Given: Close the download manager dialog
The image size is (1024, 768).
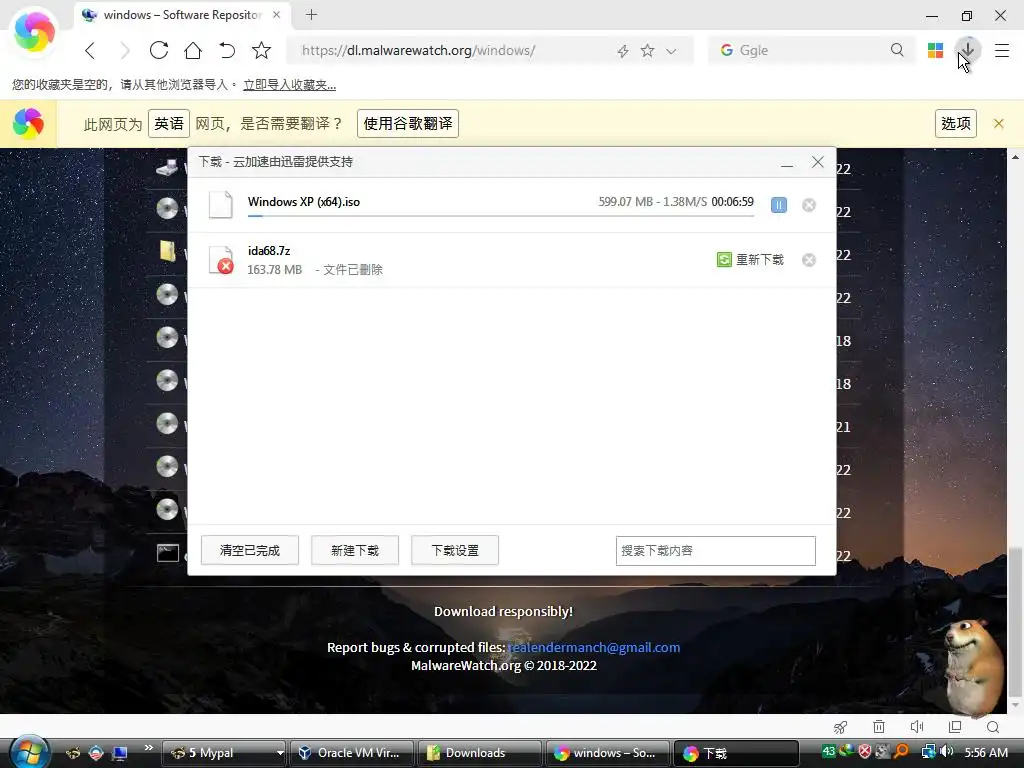Looking at the screenshot, I should click(x=818, y=162).
